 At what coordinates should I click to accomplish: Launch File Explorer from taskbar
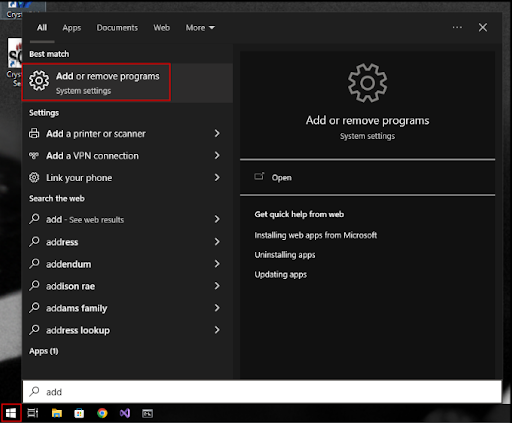57,413
